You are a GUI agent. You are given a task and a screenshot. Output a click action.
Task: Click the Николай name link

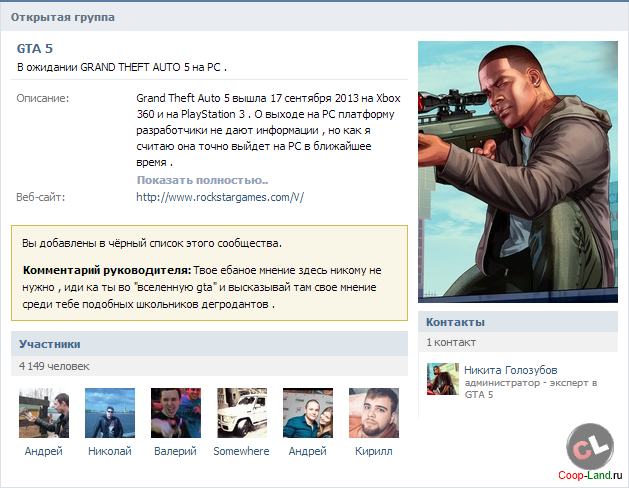coord(110,451)
